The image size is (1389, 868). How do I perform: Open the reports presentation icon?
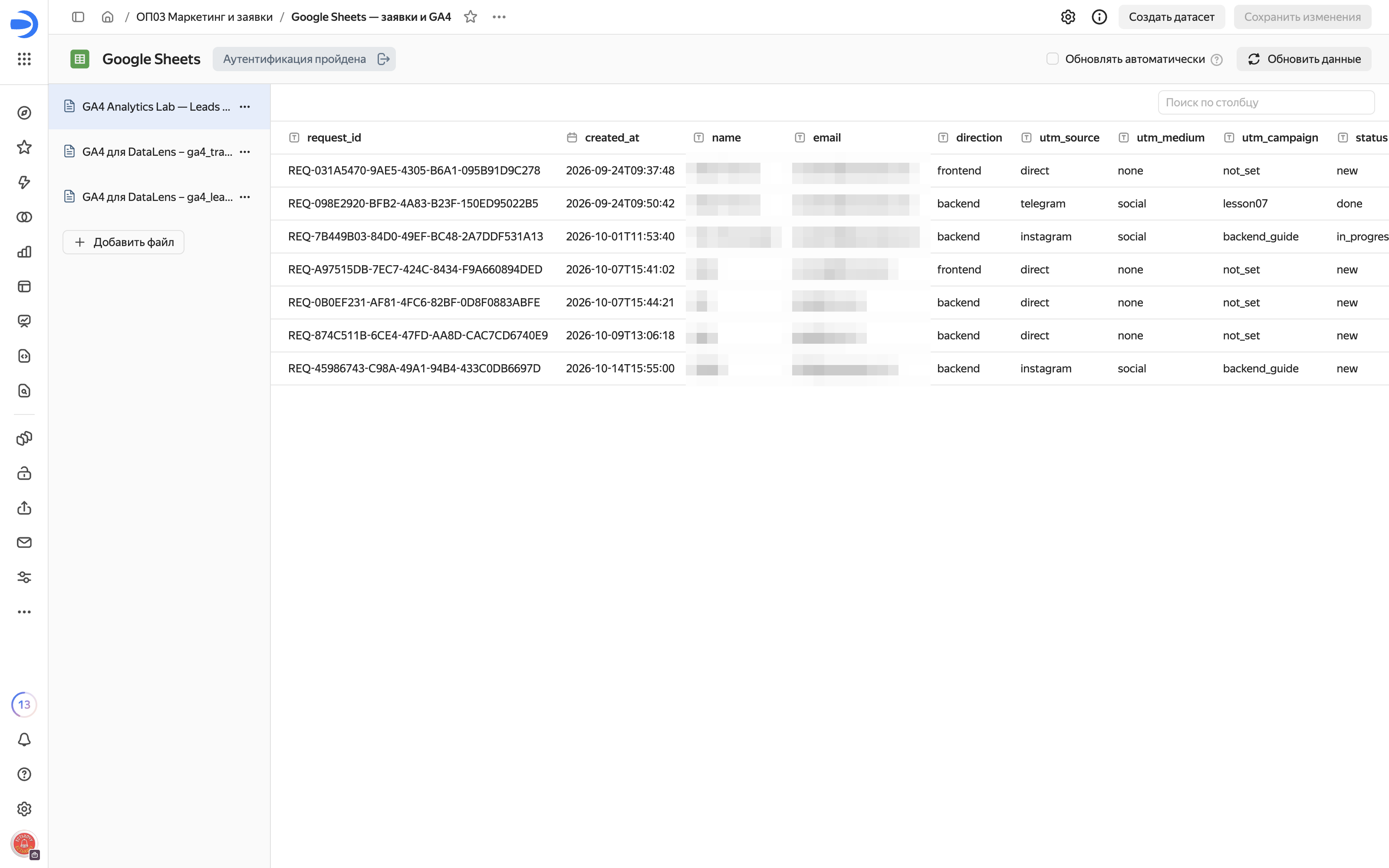(24, 321)
